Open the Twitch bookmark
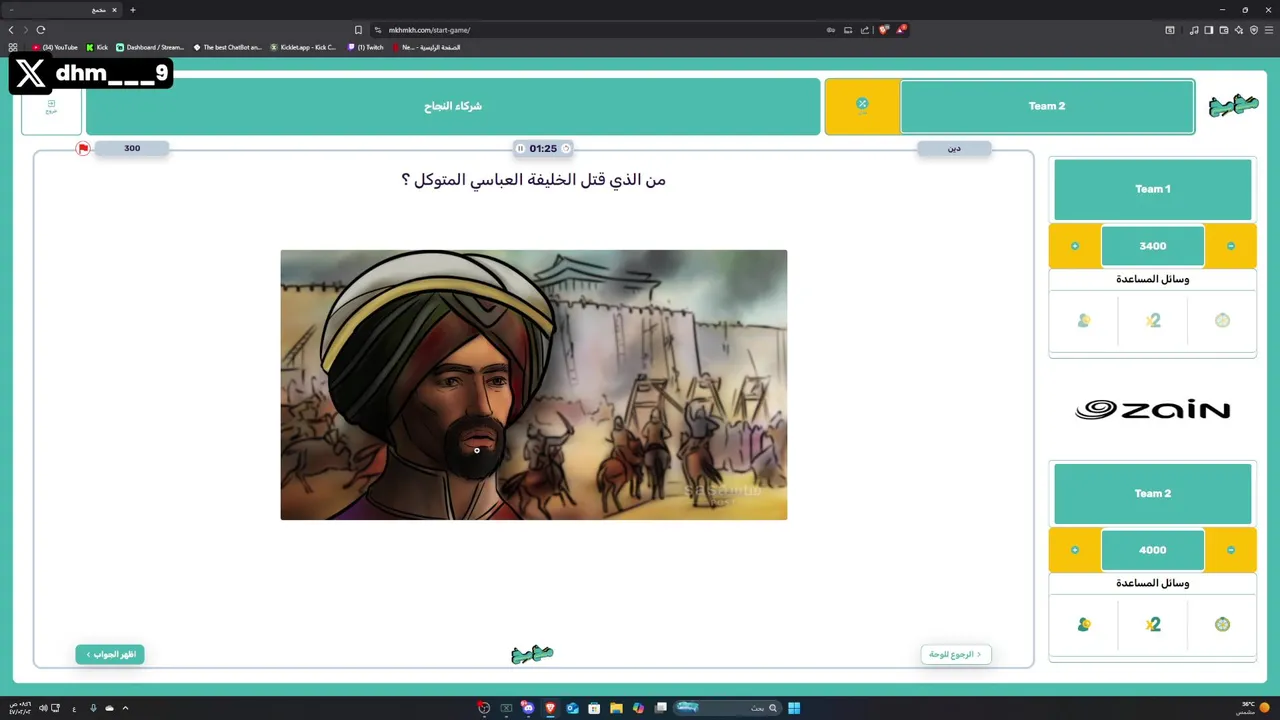The image size is (1280, 720). coord(366,47)
